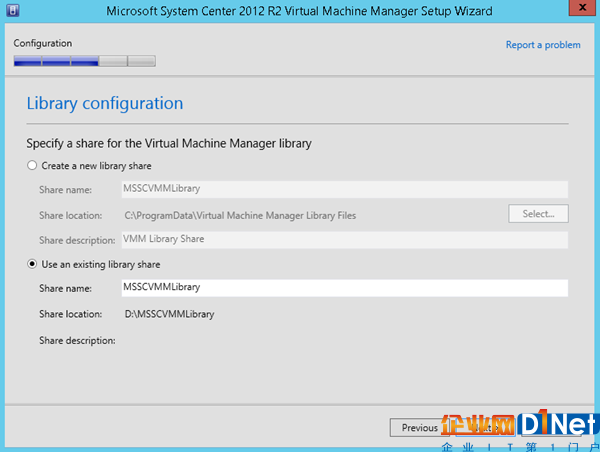Click the setup wizard title bar icon
This screenshot has height=452, width=600.
(x=13, y=10)
